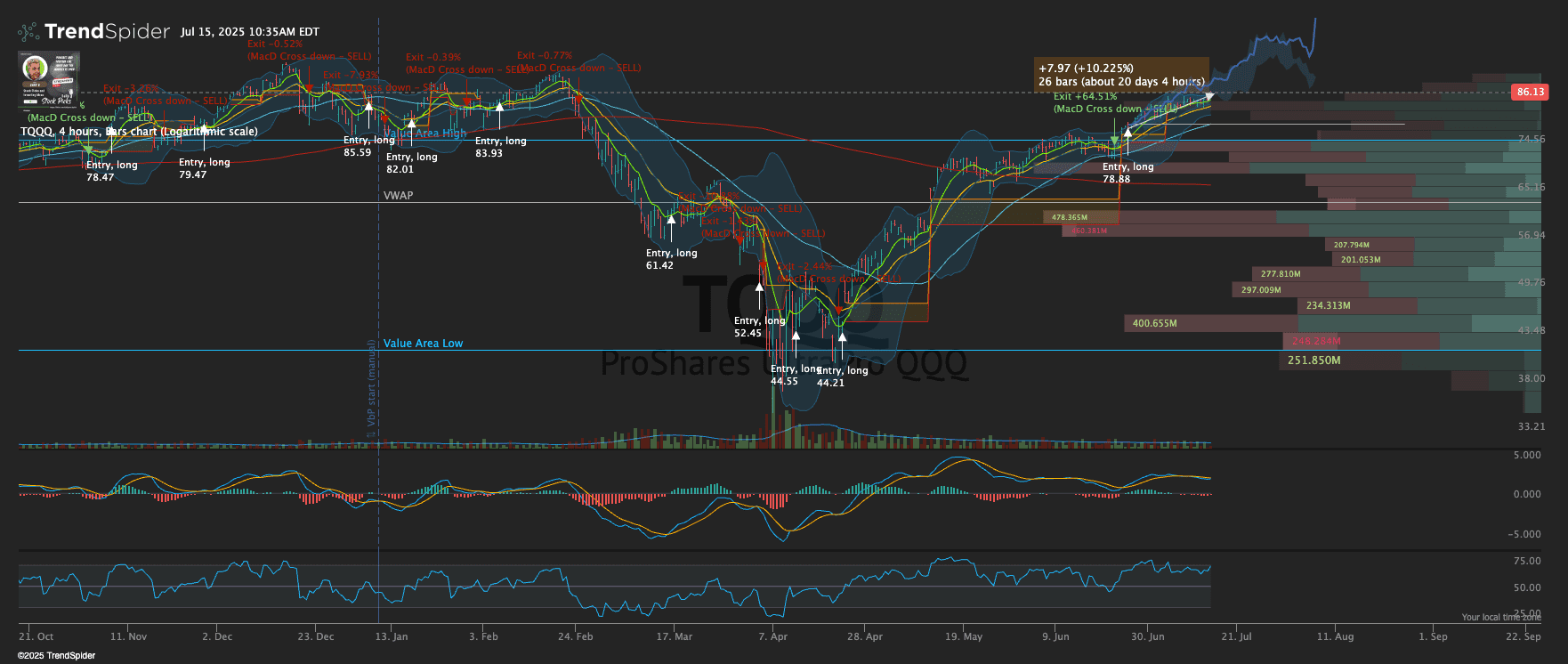Viewport: 1568px width, 664px height.
Task: Click the '21. Oct' date axis label
Action: (36, 637)
